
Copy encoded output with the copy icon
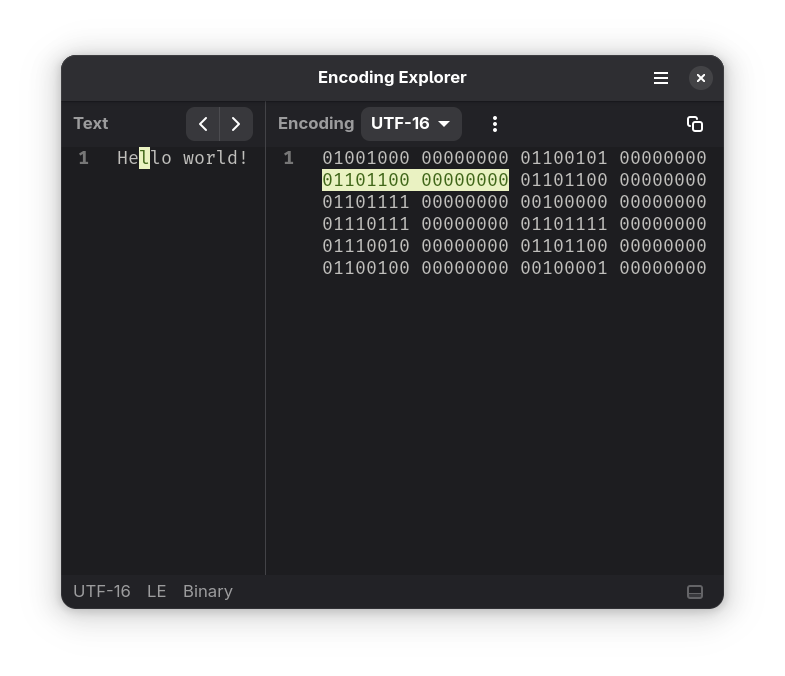[695, 124]
